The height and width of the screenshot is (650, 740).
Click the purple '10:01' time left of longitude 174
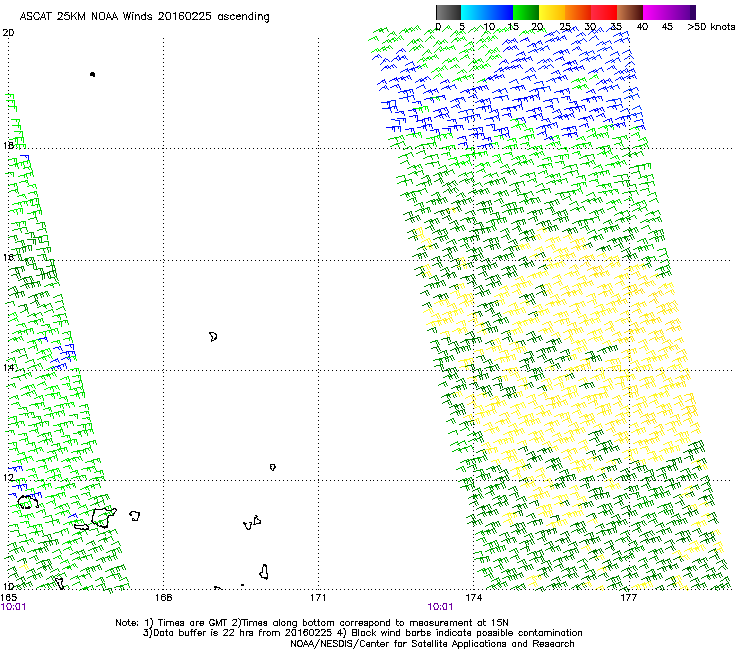pyautogui.click(x=440, y=607)
